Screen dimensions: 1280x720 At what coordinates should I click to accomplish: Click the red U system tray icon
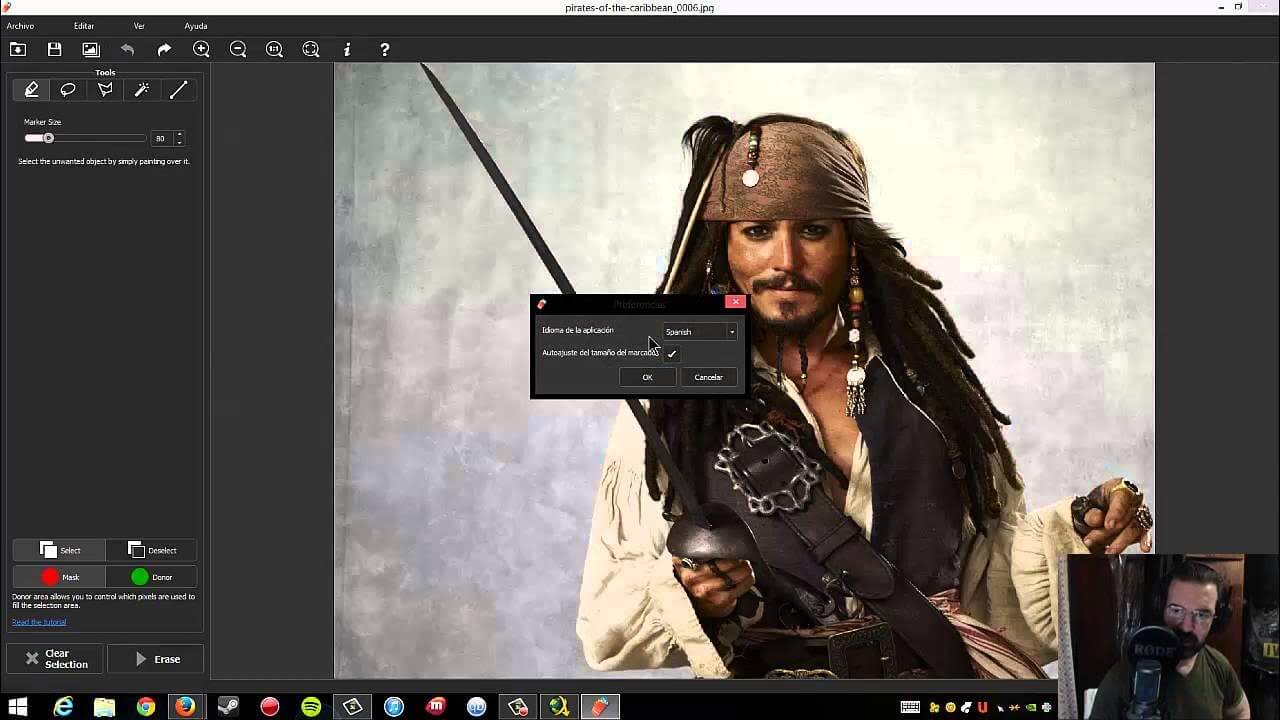click(x=983, y=707)
